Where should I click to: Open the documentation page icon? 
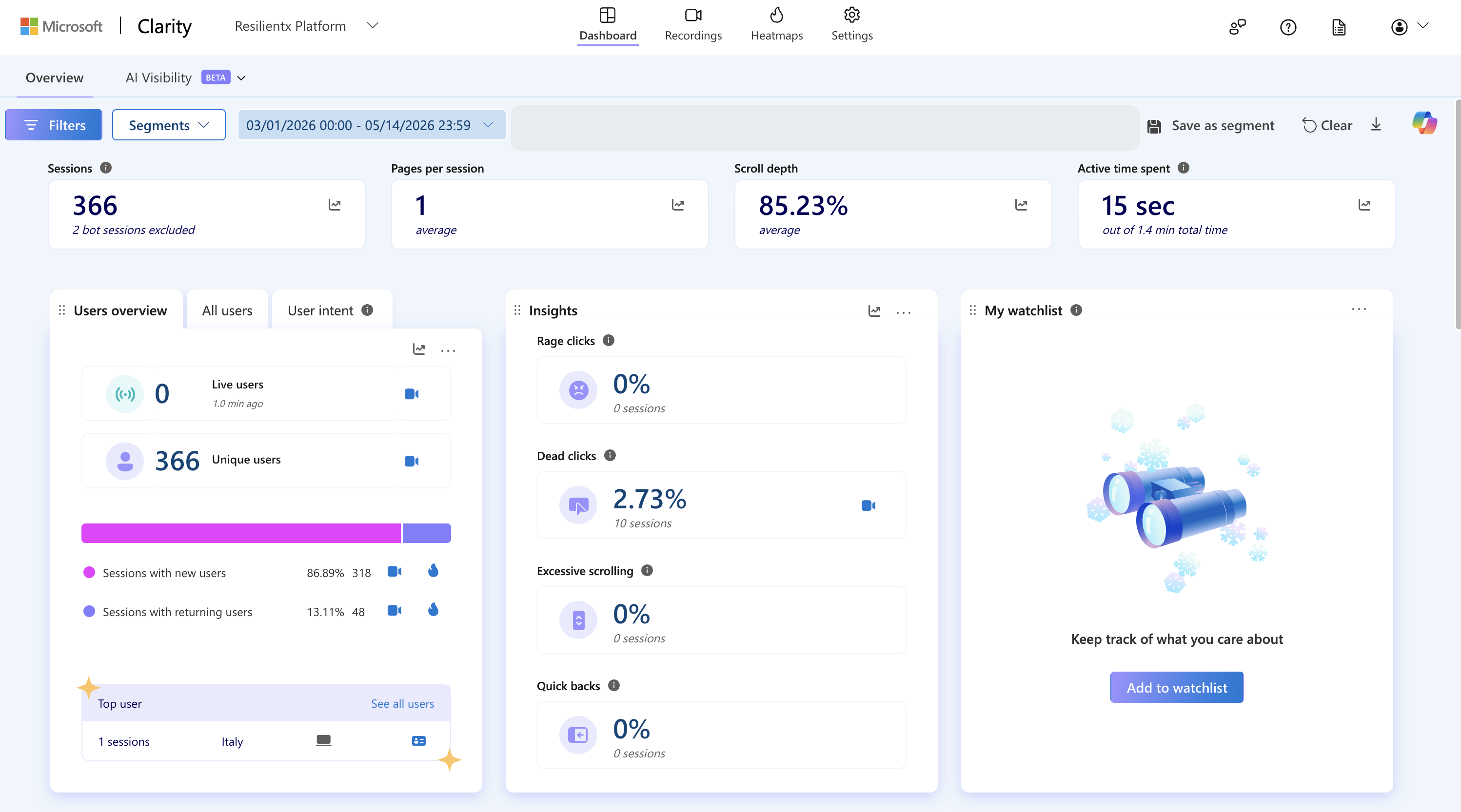(x=1339, y=27)
